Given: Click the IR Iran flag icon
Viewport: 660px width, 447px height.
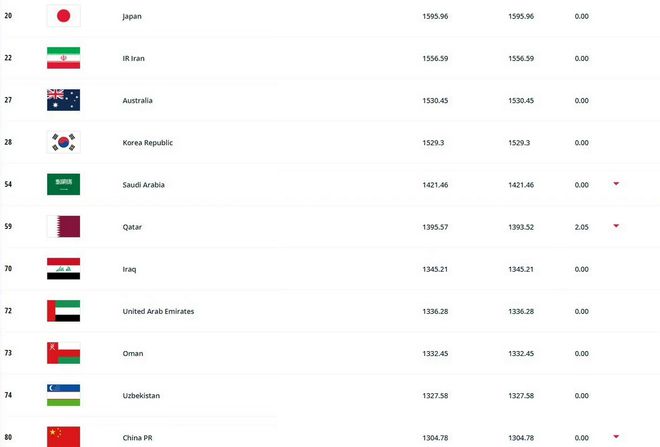Looking at the screenshot, I should coord(64,58).
